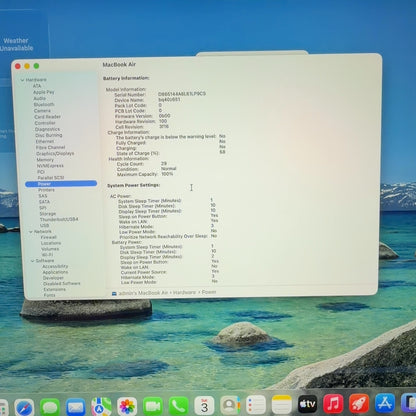Click the Maximum Capacity 100% value
Viewport: 416px width, 416px height.
[x=167, y=174]
